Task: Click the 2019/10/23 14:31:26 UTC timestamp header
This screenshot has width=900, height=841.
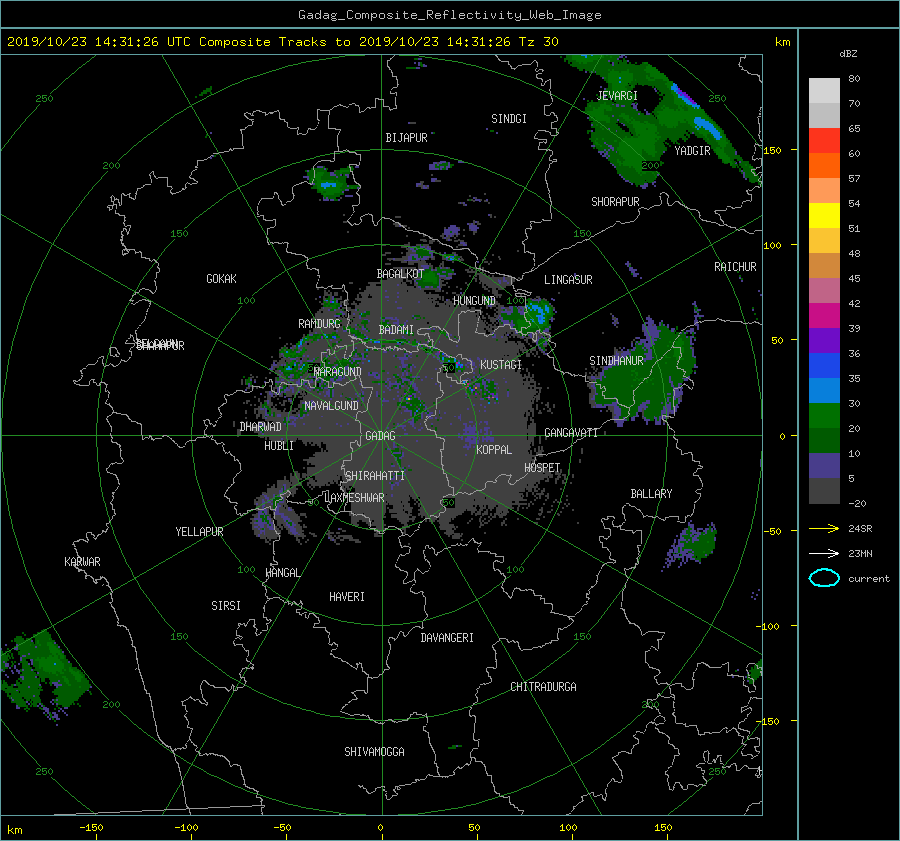Action: [x=282, y=42]
